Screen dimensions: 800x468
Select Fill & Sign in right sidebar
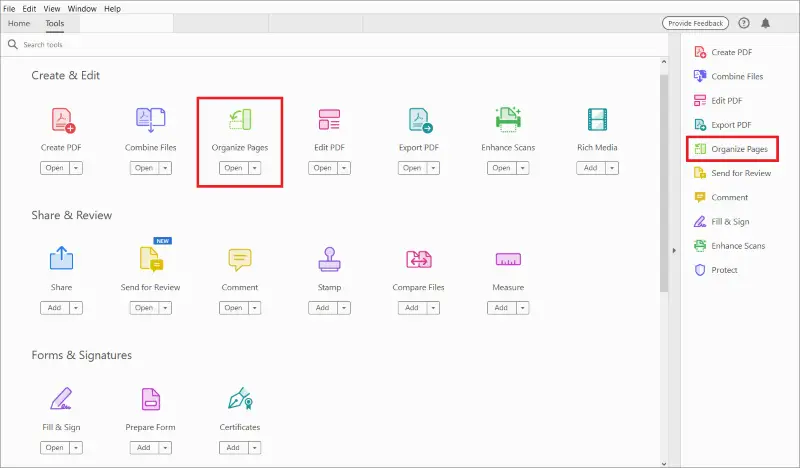click(x=721, y=221)
